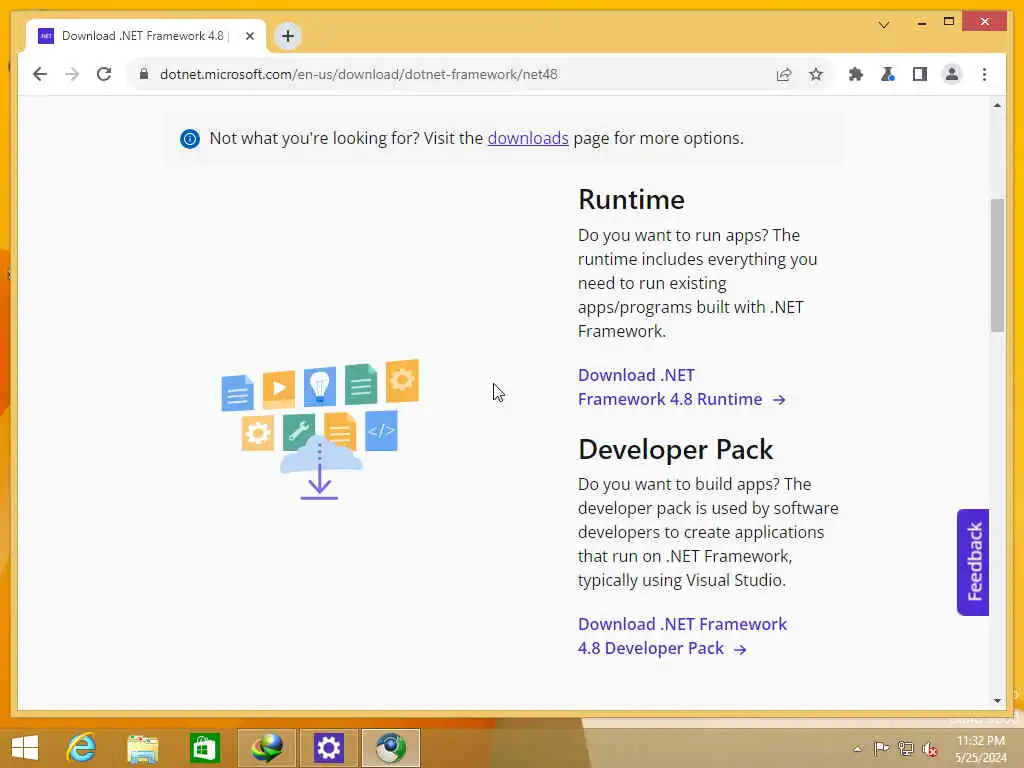Switch to the Chromium browser taskbar icon

pyautogui.click(x=391, y=748)
